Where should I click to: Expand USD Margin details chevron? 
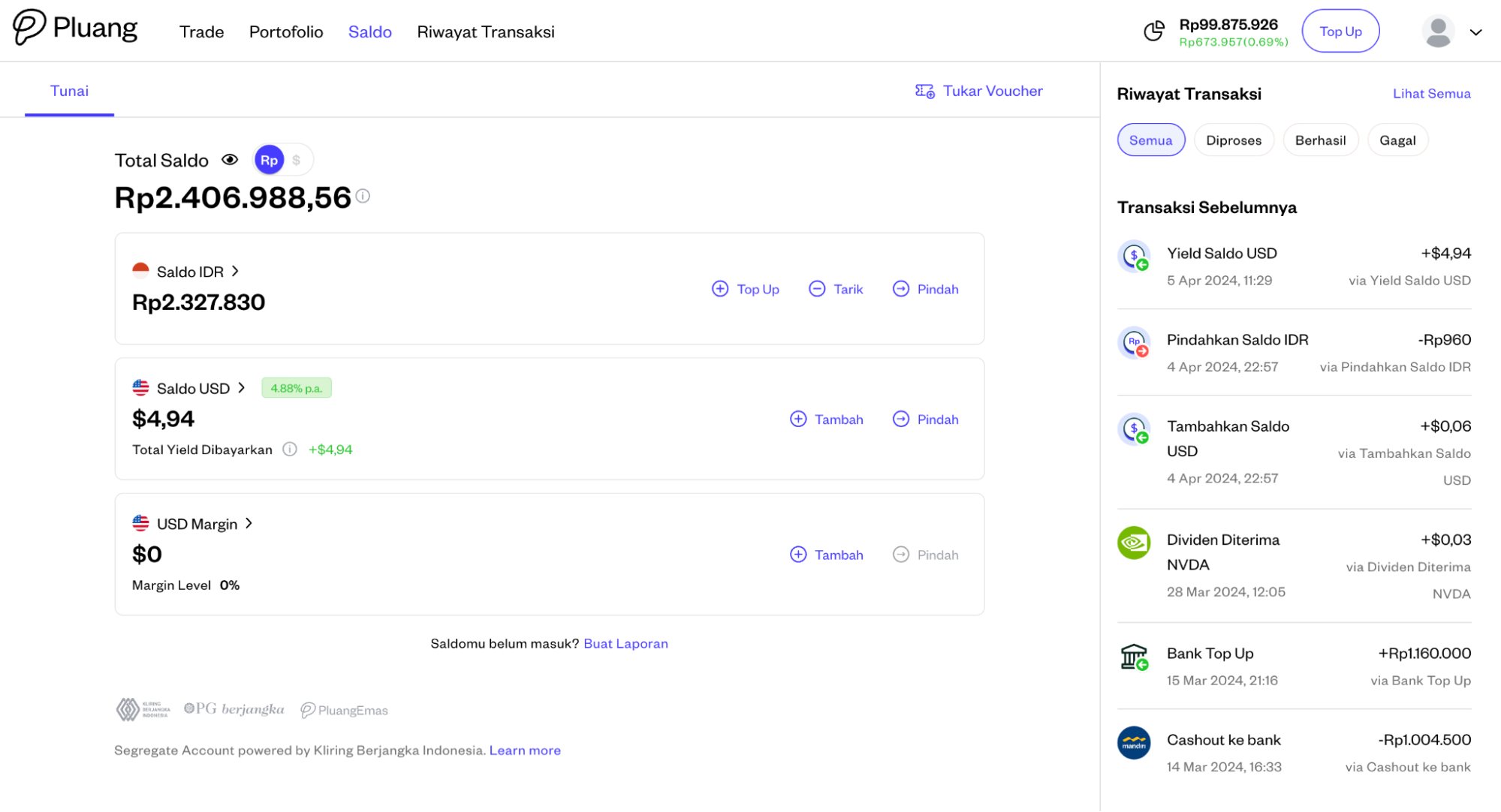249,523
